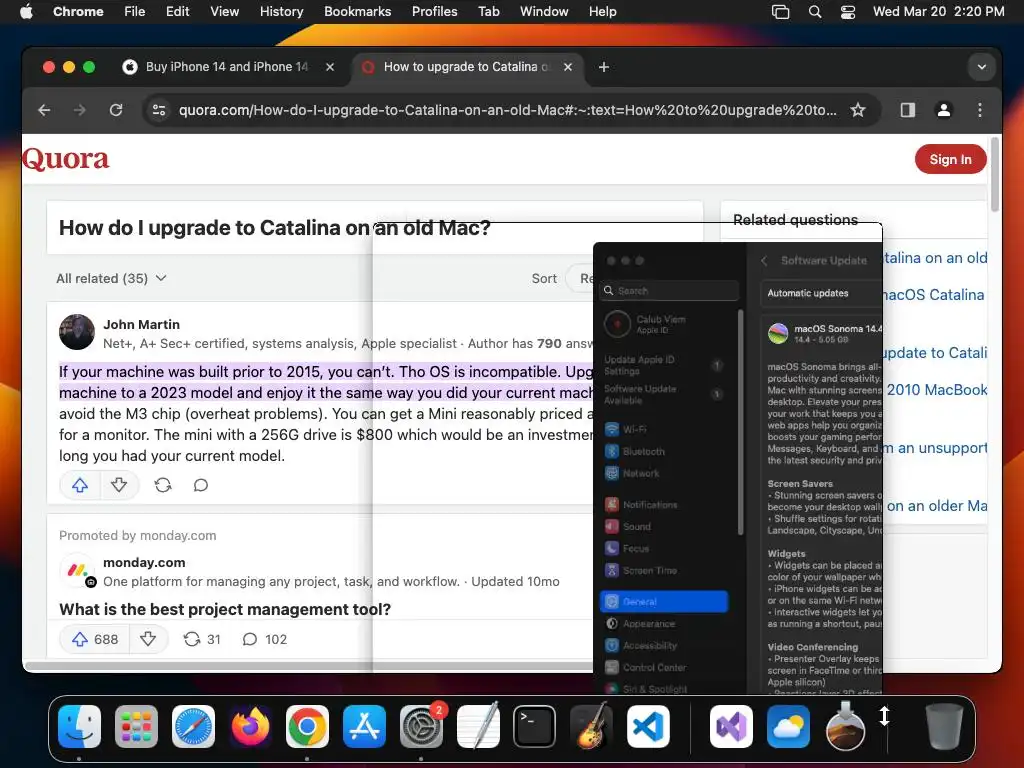Screen dimensions: 1024x768
Task: Open purple Visual Studio Dock icon
Action: pos(731,726)
